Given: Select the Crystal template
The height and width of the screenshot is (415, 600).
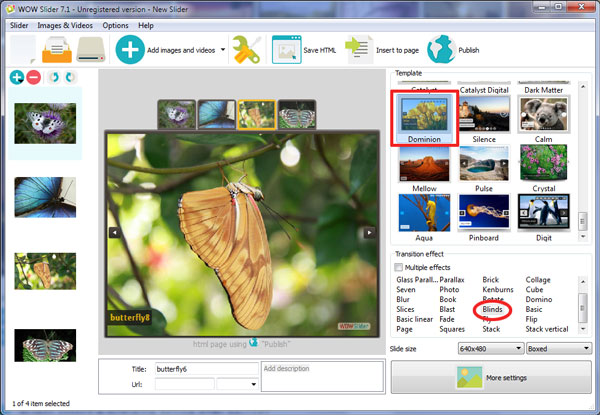Looking at the screenshot, I should click(543, 168).
